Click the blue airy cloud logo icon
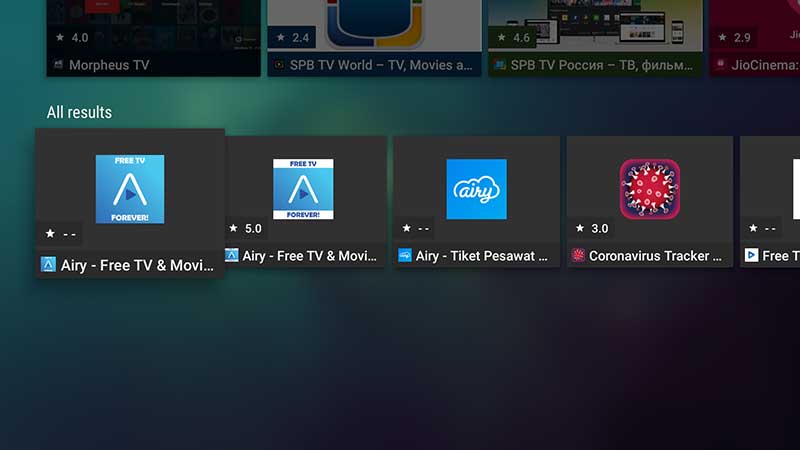The width and height of the screenshot is (800, 450). (x=477, y=189)
